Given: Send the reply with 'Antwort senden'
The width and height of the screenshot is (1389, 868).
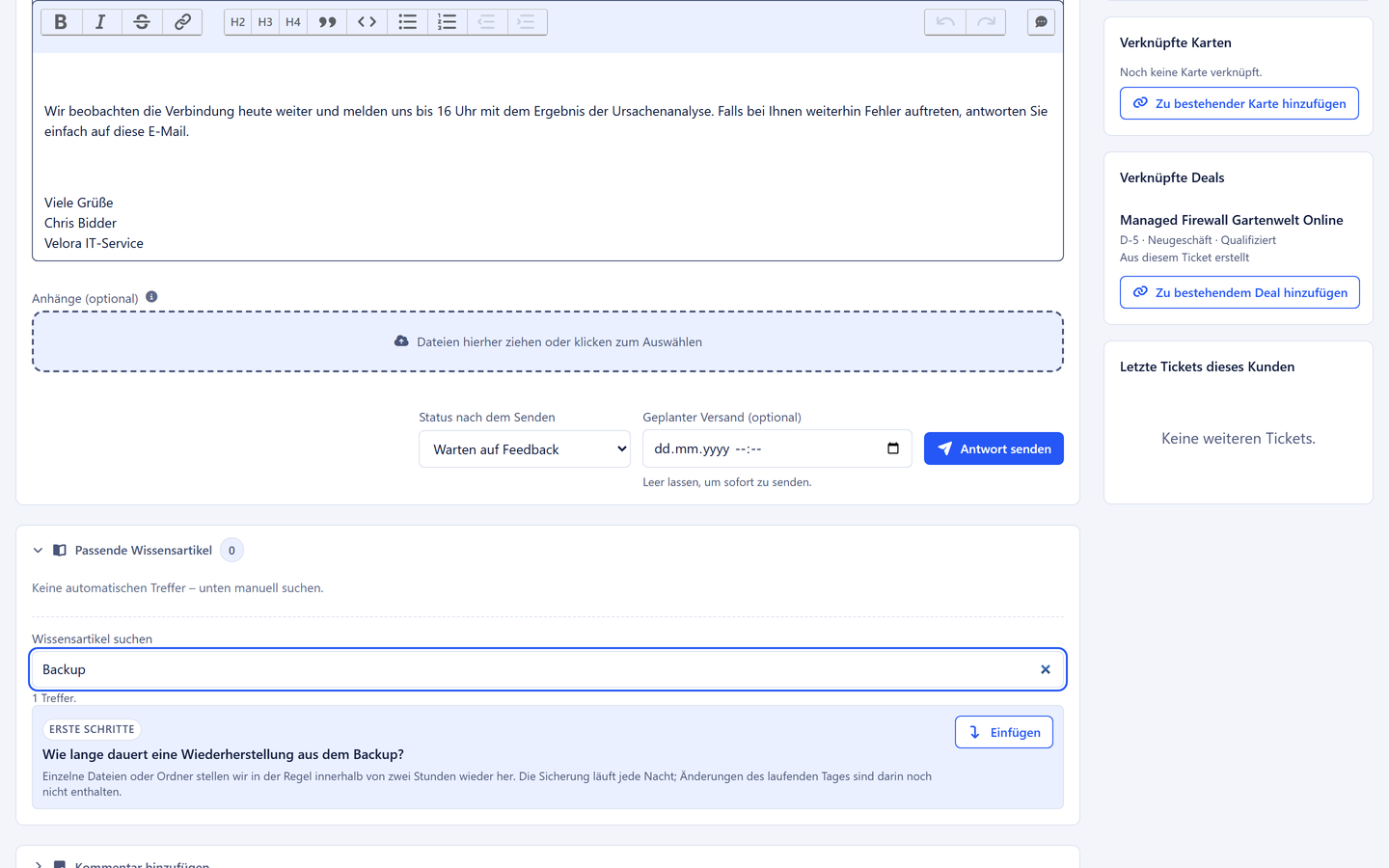Looking at the screenshot, I should point(994,448).
